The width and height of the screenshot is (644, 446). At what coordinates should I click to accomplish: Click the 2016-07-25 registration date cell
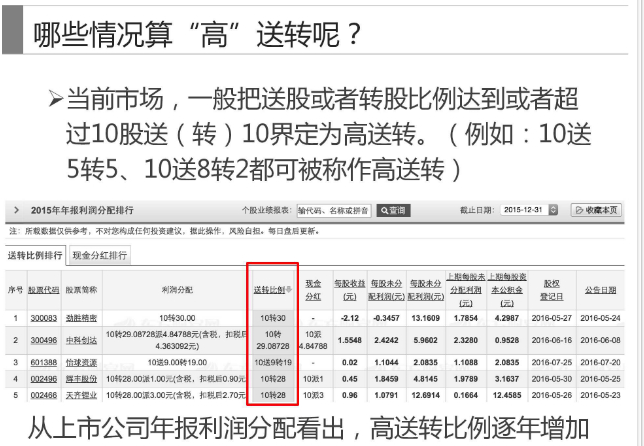coord(552,363)
